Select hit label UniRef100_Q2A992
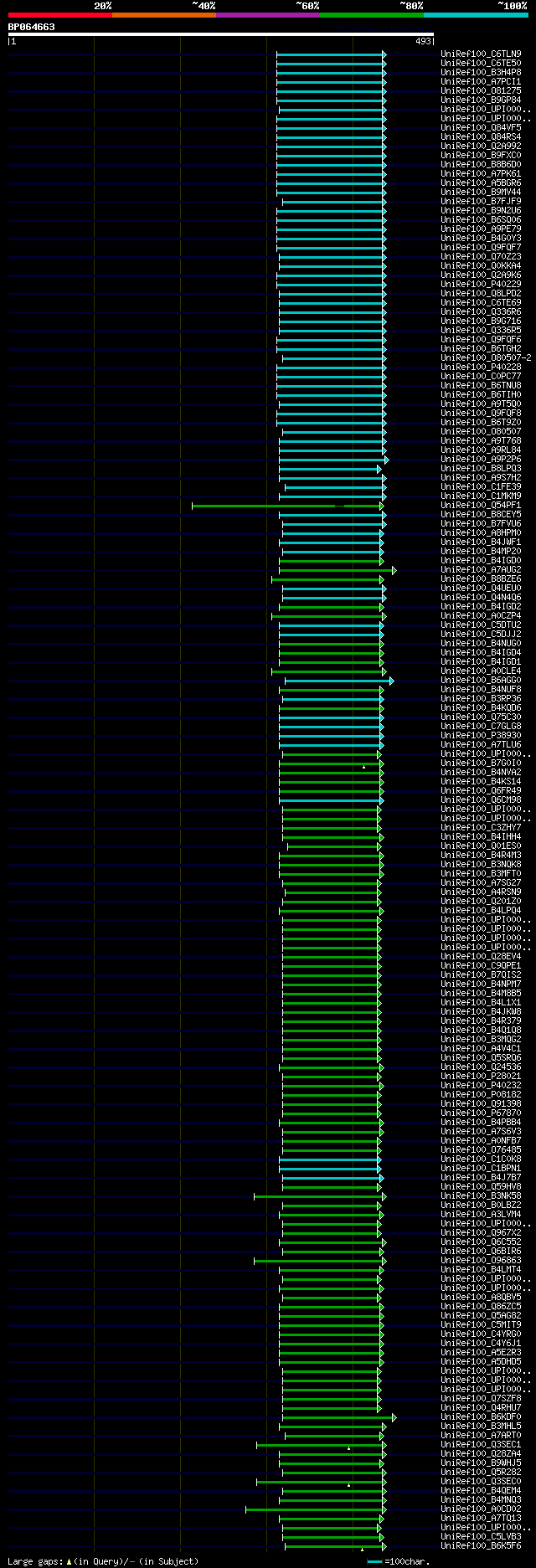Screen dimensions: 536x1568 [481, 147]
